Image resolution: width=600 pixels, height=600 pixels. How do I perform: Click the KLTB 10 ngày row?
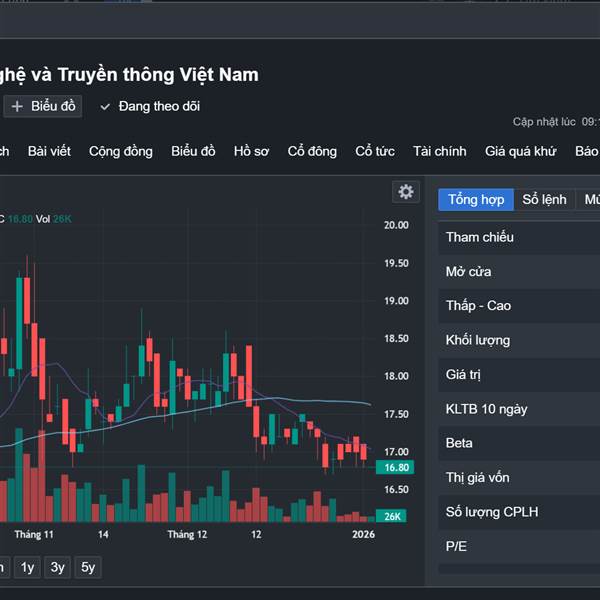tap(519, 409)
